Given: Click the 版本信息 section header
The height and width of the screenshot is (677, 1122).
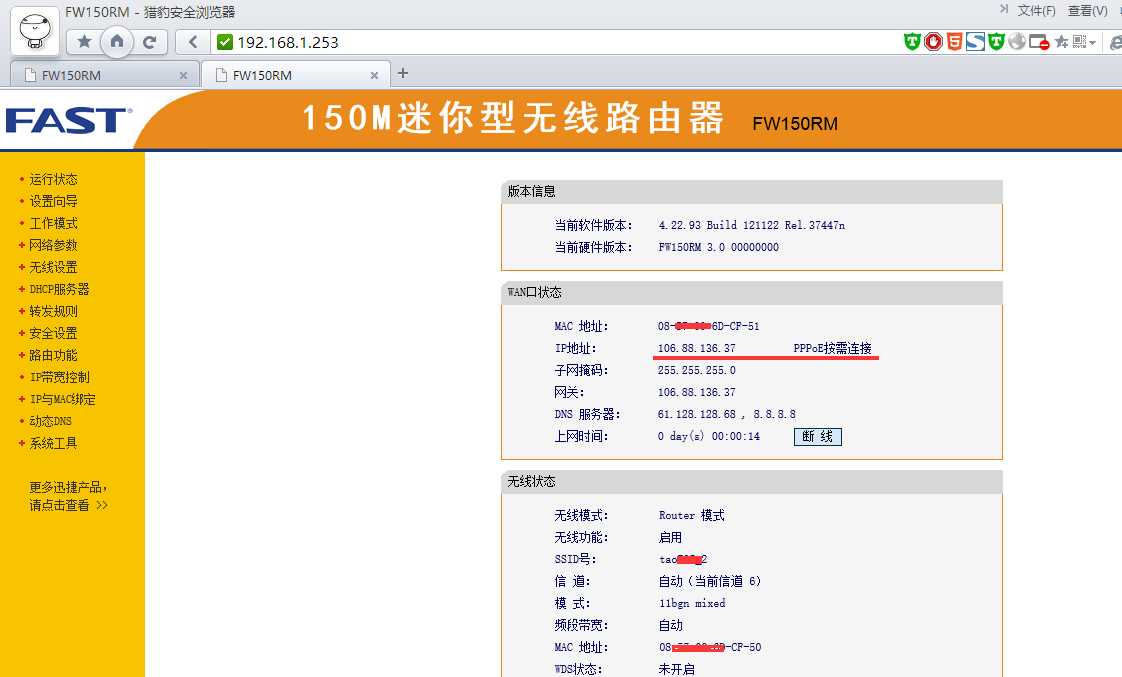Looking at the screenshot, I should point(751,192).
